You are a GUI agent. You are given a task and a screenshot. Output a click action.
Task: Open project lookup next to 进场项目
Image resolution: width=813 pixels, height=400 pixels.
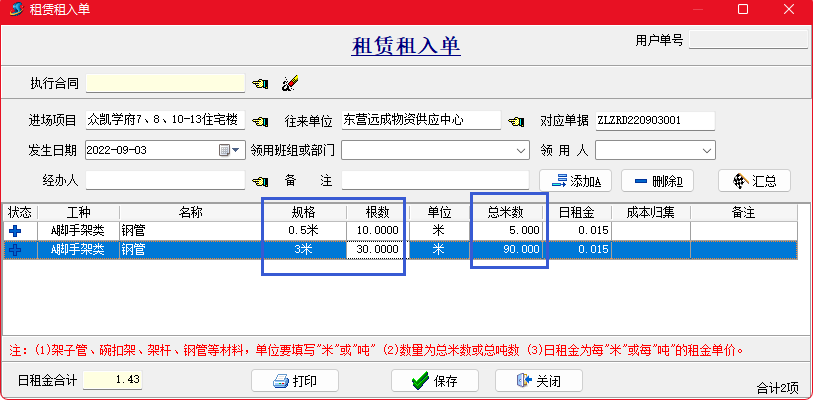coord(261,121)
